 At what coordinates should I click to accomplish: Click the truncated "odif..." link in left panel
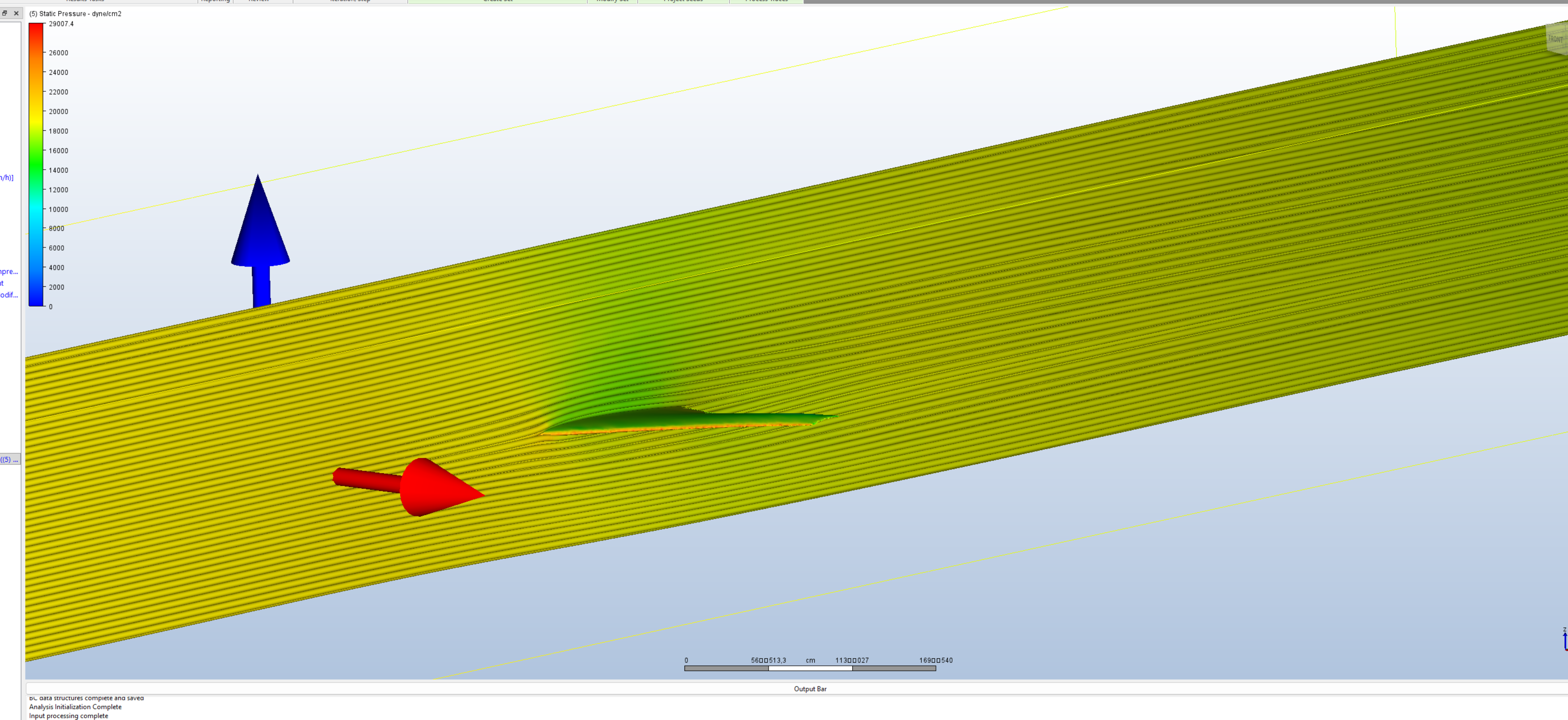pos(9,295)
